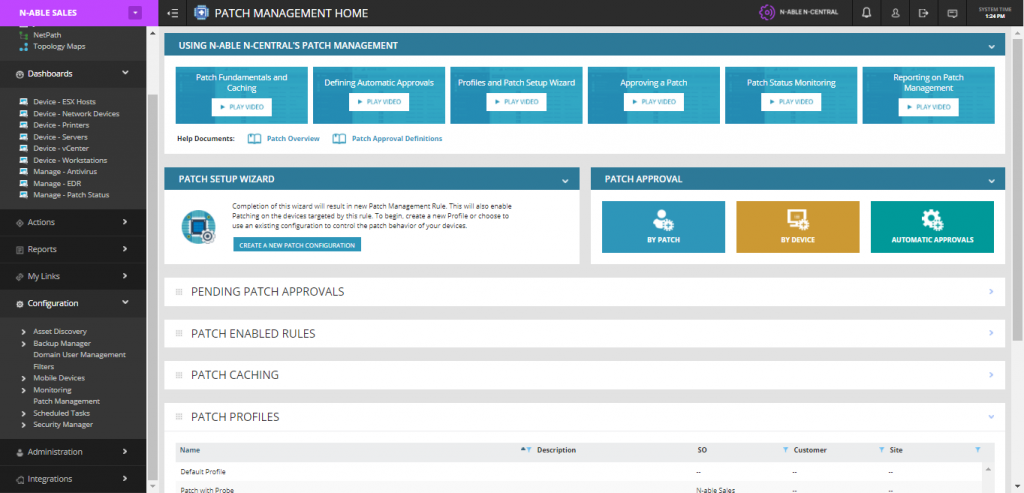The width and height of the screenshot is (1024, 493).
Task: Click the N-able N-central logo
Action: coord(799,12)
